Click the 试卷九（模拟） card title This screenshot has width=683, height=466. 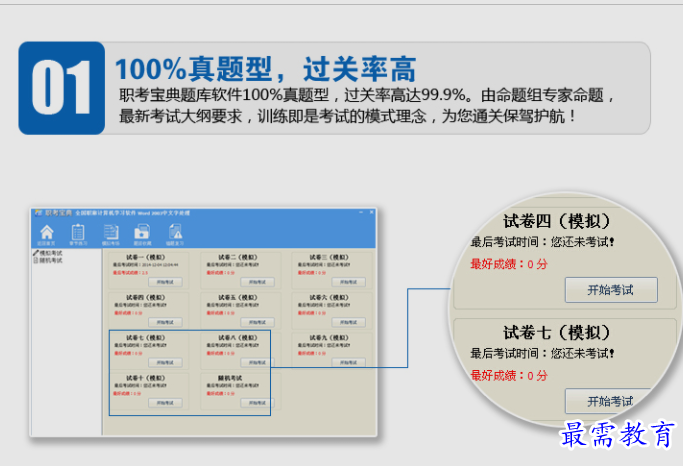pyautogui.click(x=329, y=338)
